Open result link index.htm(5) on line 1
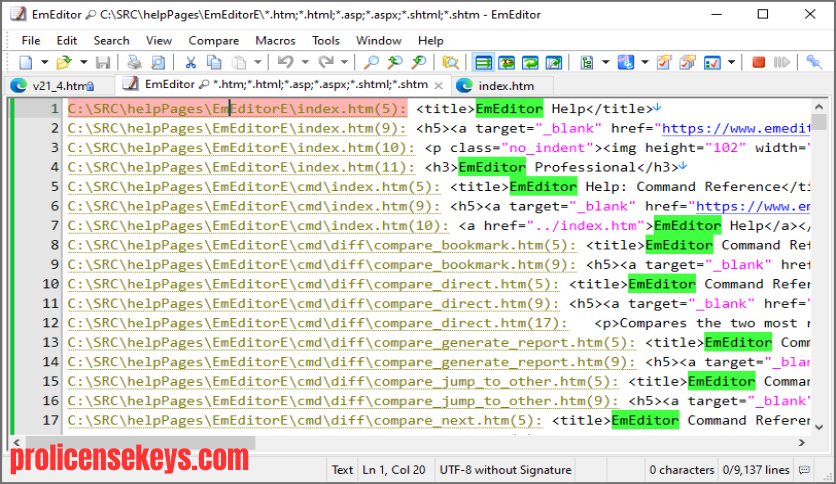 pos(237,109)
